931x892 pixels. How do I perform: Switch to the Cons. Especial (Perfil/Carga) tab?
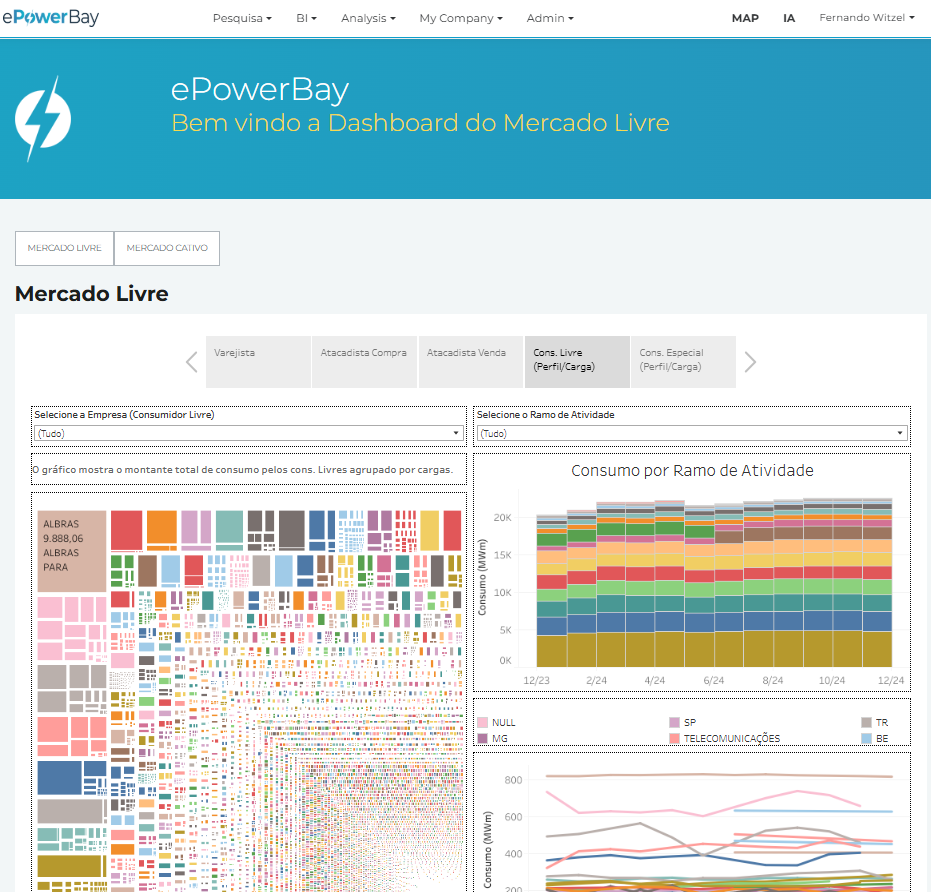(683, 361)
